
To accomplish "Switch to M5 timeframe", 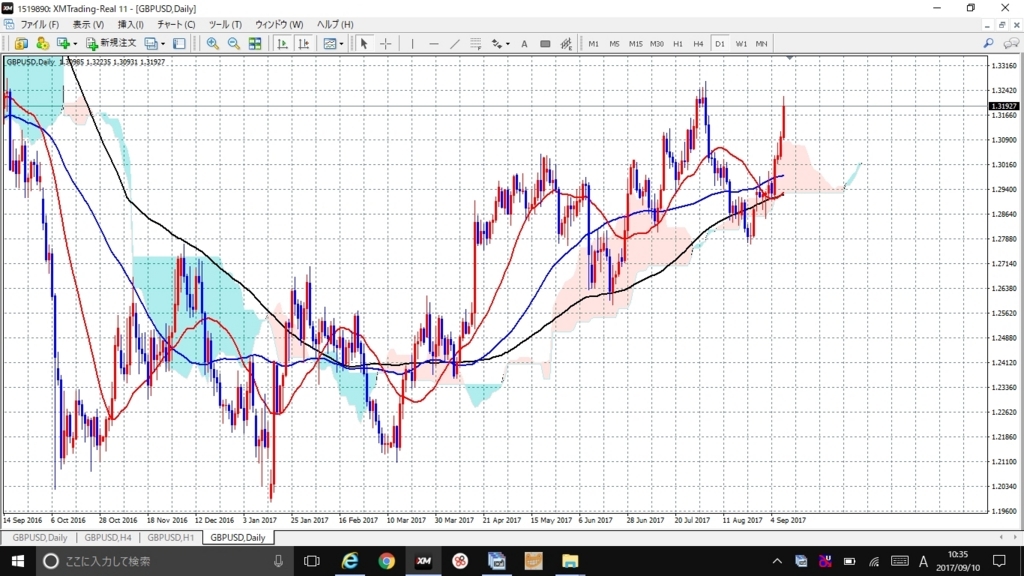I will (614, 44).
